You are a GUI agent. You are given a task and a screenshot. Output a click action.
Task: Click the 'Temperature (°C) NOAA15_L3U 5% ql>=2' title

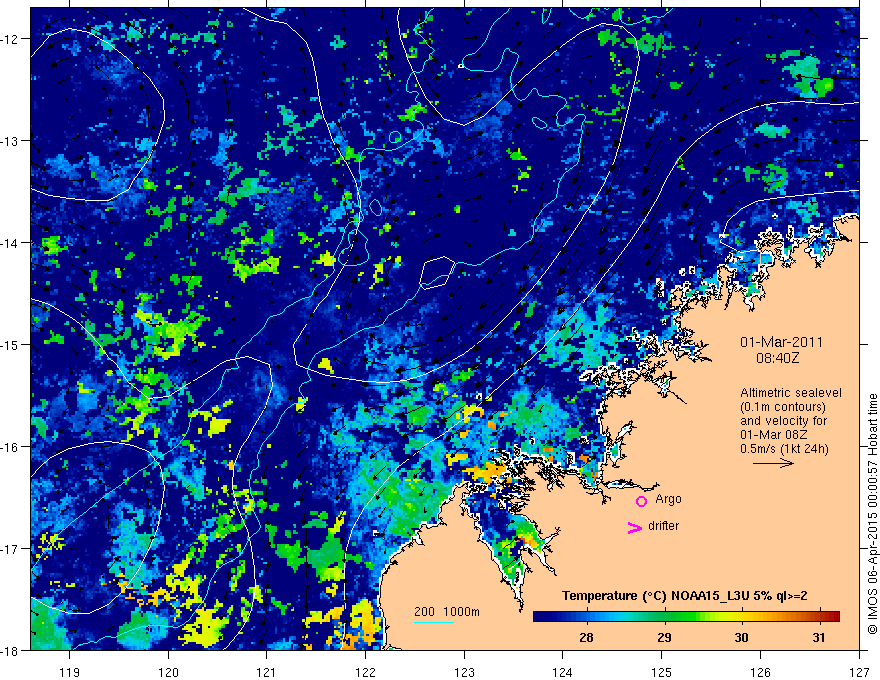[x=685, y=595]
